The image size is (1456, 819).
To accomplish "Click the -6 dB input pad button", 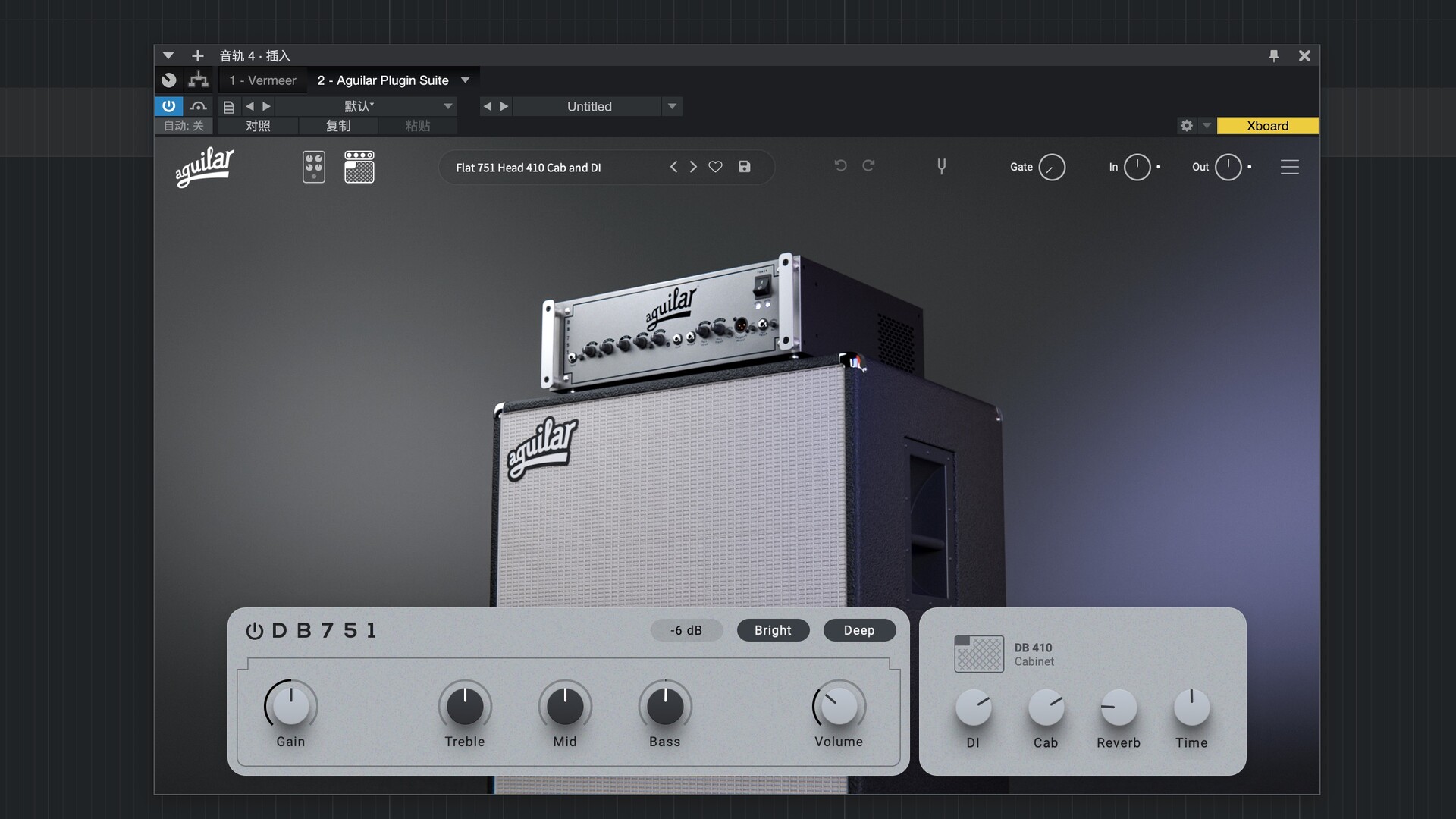I will pos(686,630).
